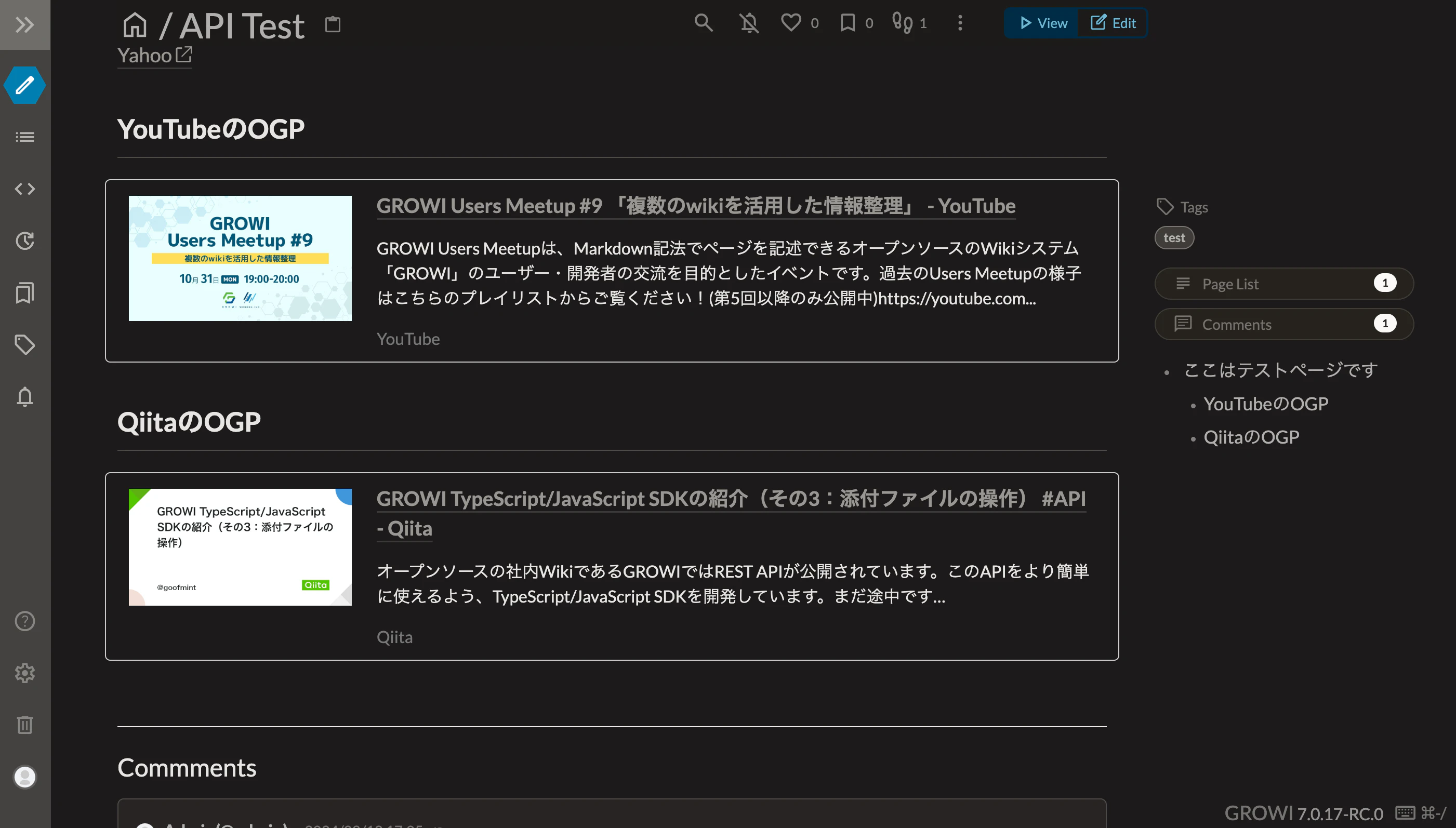The width and height of the screenshot is (1456, 828).
Task: Click the 'YouTube' site name text
Action: pyautogui.click(x=408, y=339)
